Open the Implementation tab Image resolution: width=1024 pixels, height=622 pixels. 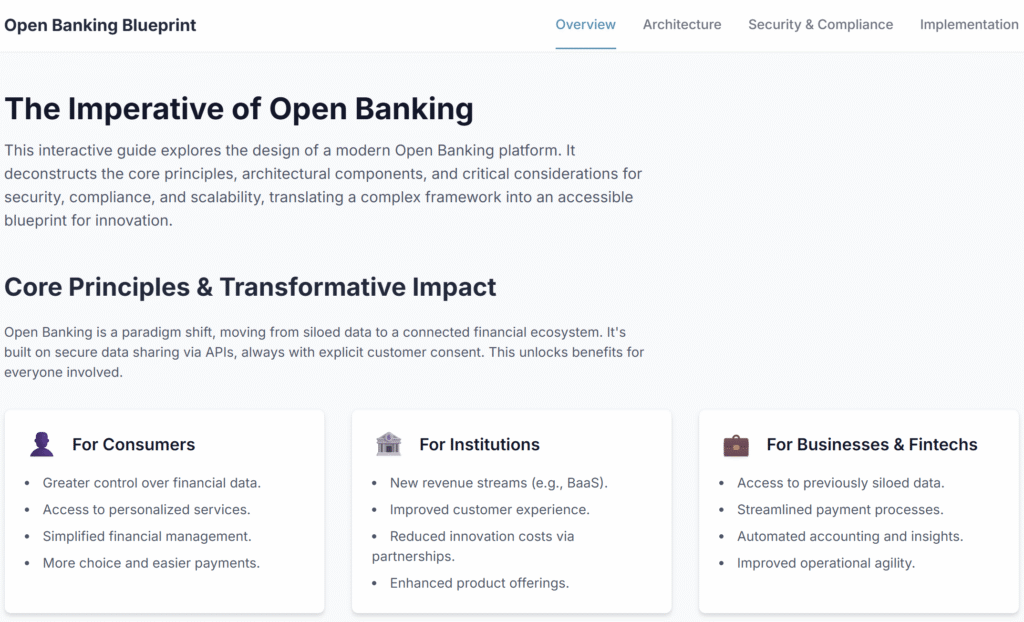tap(969, 25)
